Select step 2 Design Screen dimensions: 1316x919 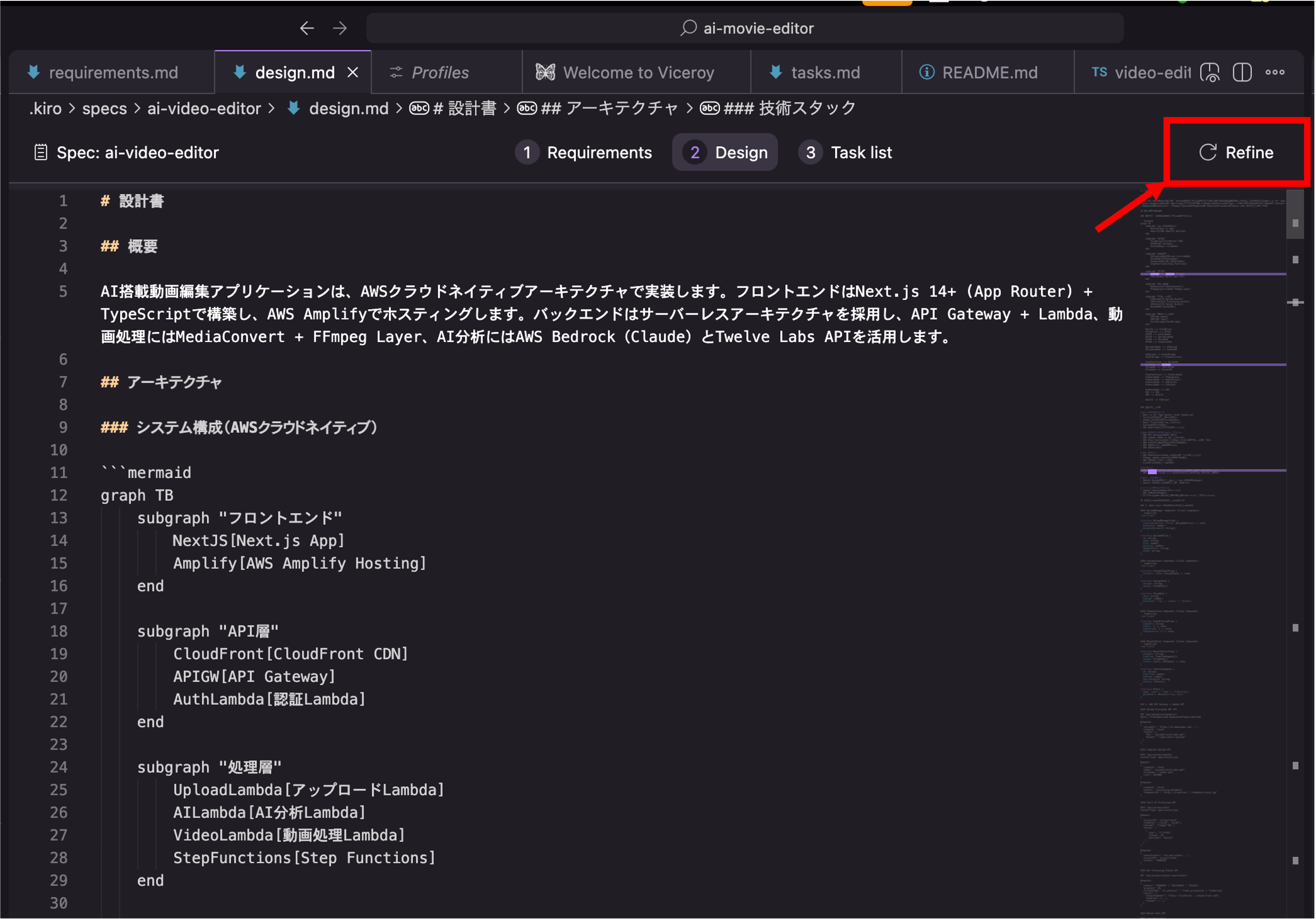tap(725, 152)
